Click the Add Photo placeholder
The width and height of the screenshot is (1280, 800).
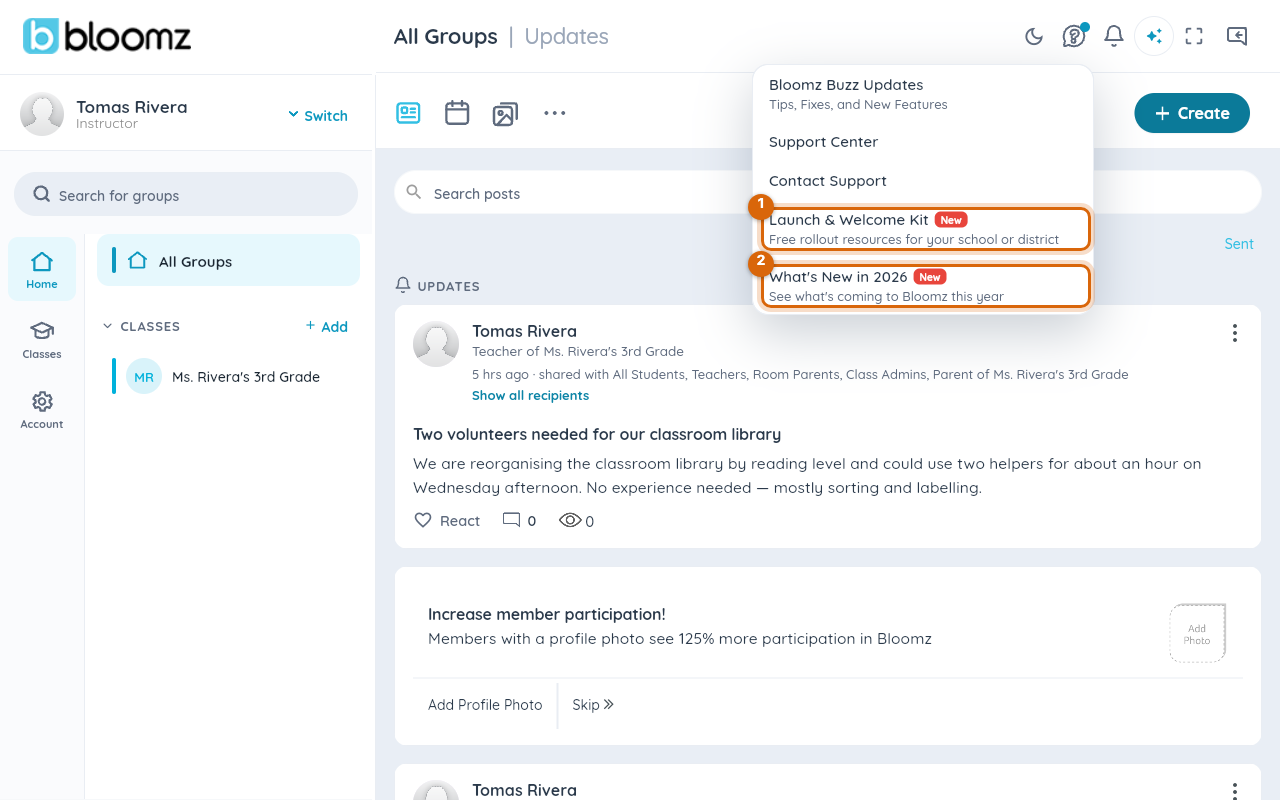tap(1197, 633)
